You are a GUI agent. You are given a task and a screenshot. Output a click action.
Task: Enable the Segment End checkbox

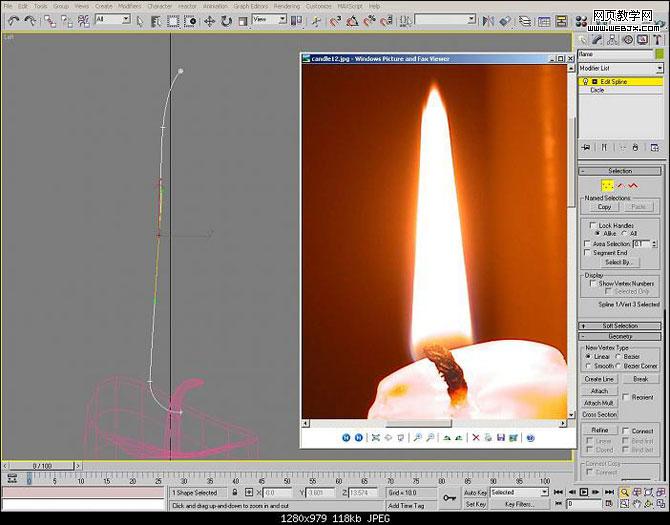tap(587, 253)
